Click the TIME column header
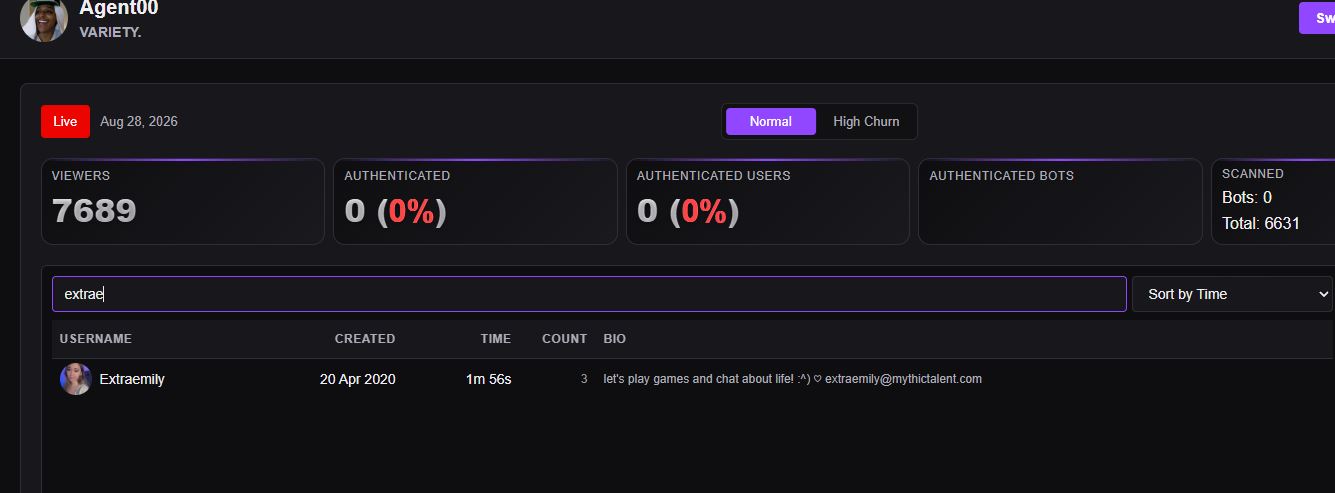This screenshot has height=493, width=1335. (x=496, y=339)
